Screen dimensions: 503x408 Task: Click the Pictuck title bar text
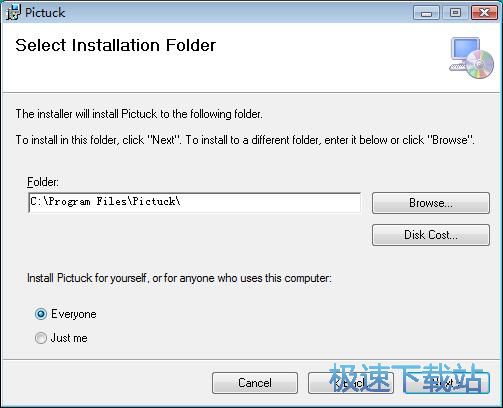(45, 13)
